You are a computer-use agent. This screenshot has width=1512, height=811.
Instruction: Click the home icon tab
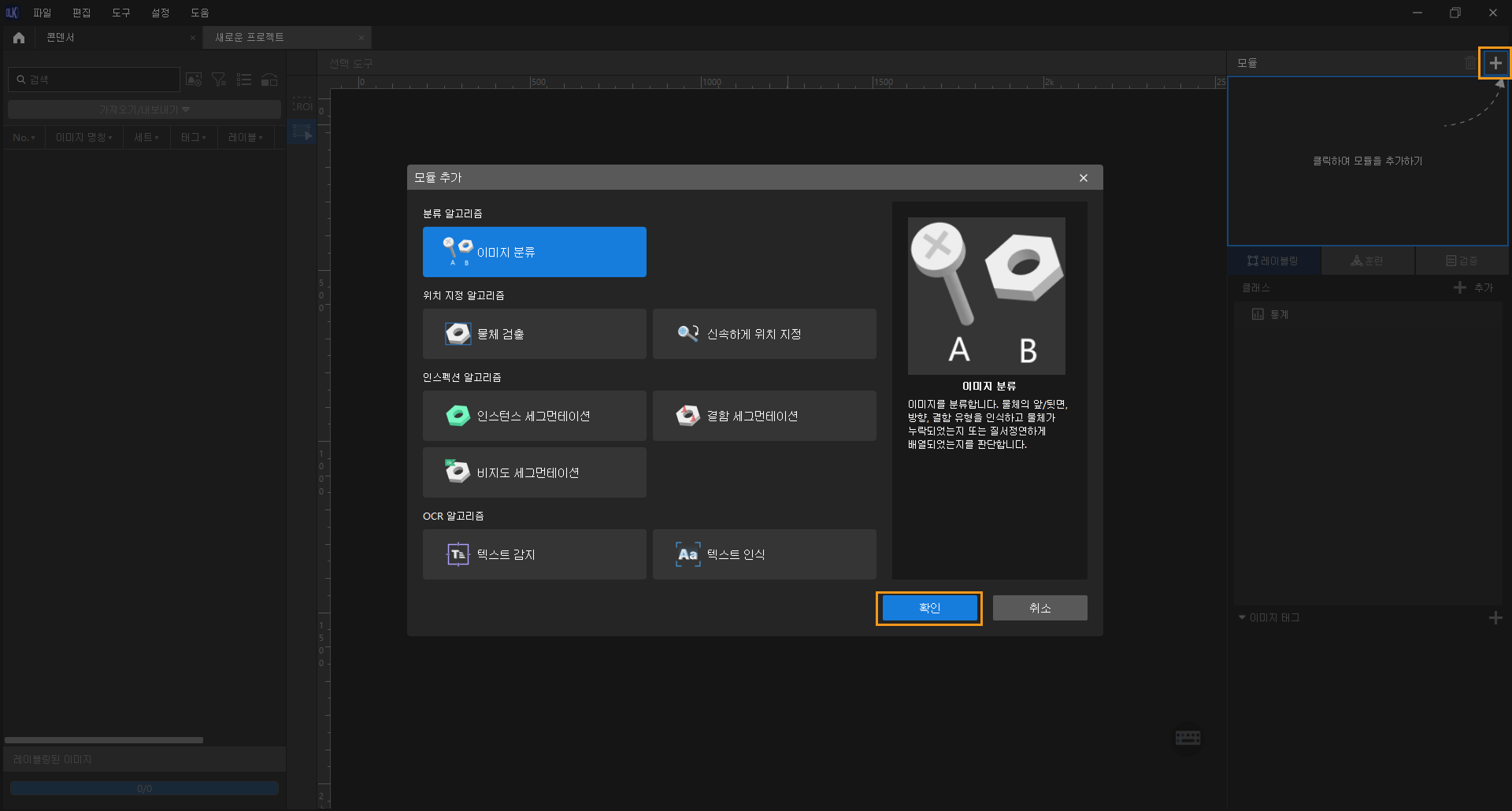click(x=19, y=38)
